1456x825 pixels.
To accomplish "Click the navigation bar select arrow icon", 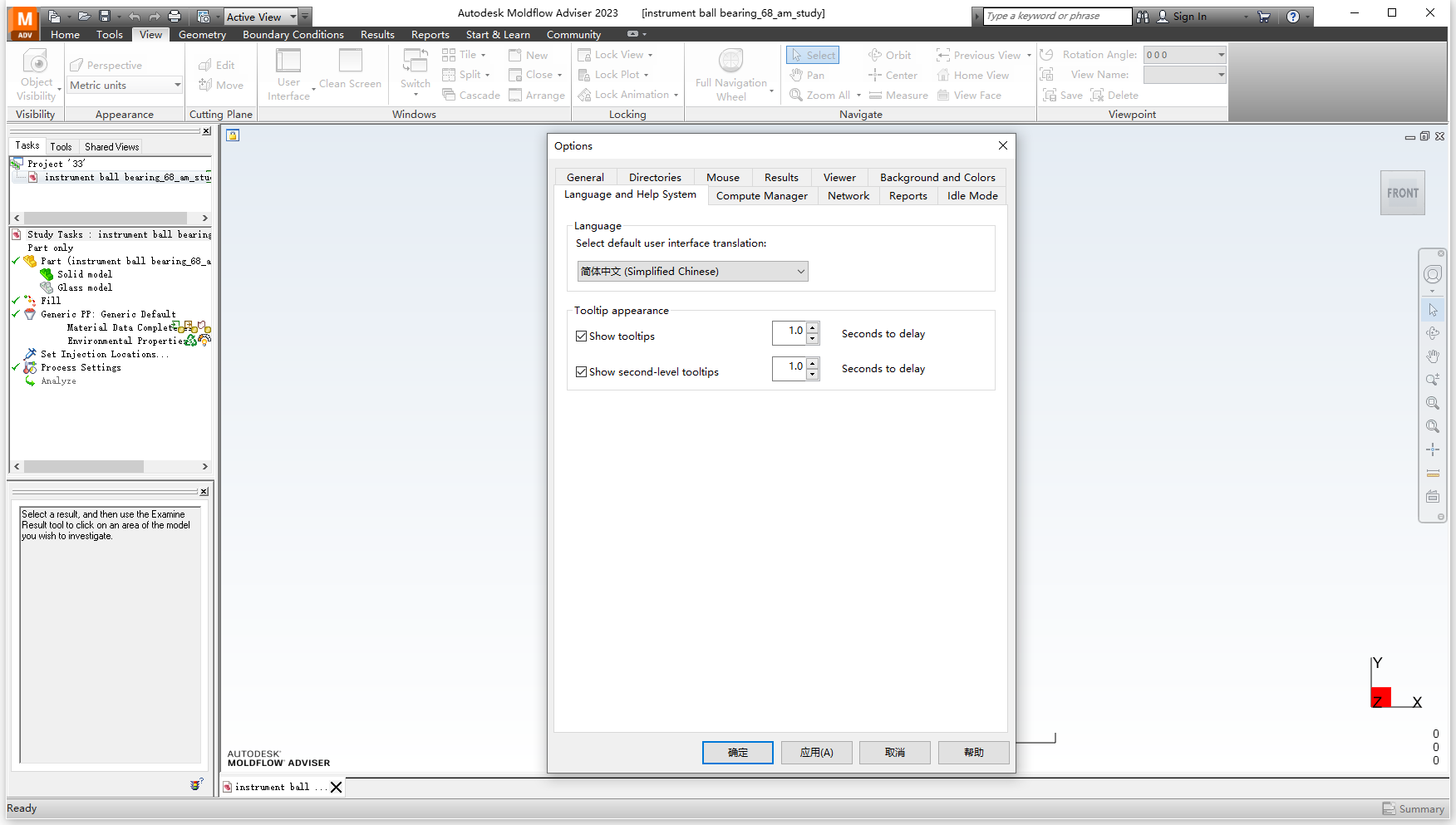I will 1433,310.
